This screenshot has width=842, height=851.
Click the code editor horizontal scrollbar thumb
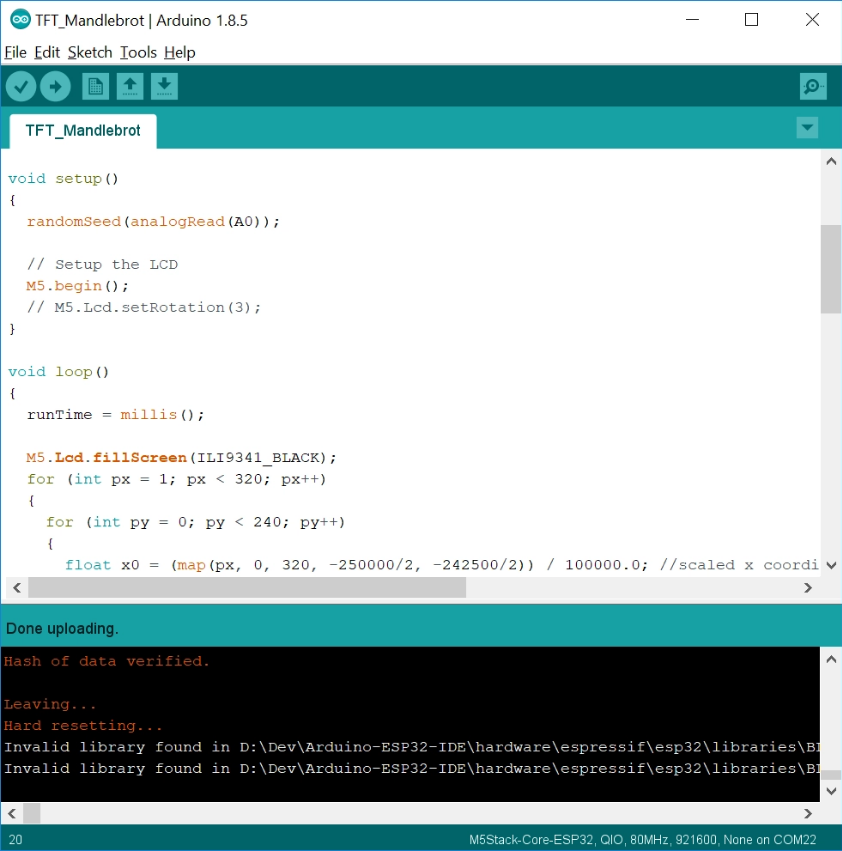pyautogui.click(x=247, y=588)
